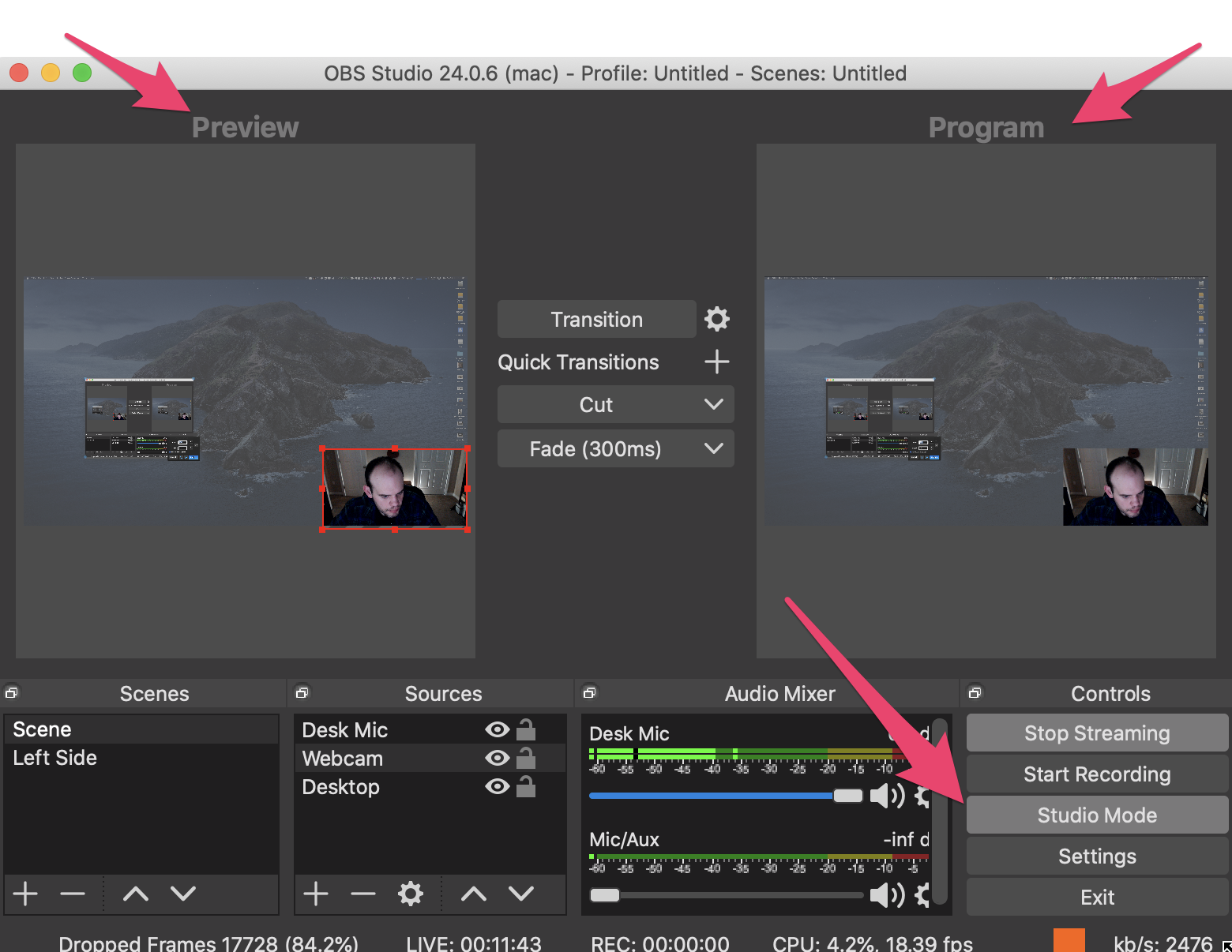
Task: Open Settings from Controls
Action: coord(1097,856)
